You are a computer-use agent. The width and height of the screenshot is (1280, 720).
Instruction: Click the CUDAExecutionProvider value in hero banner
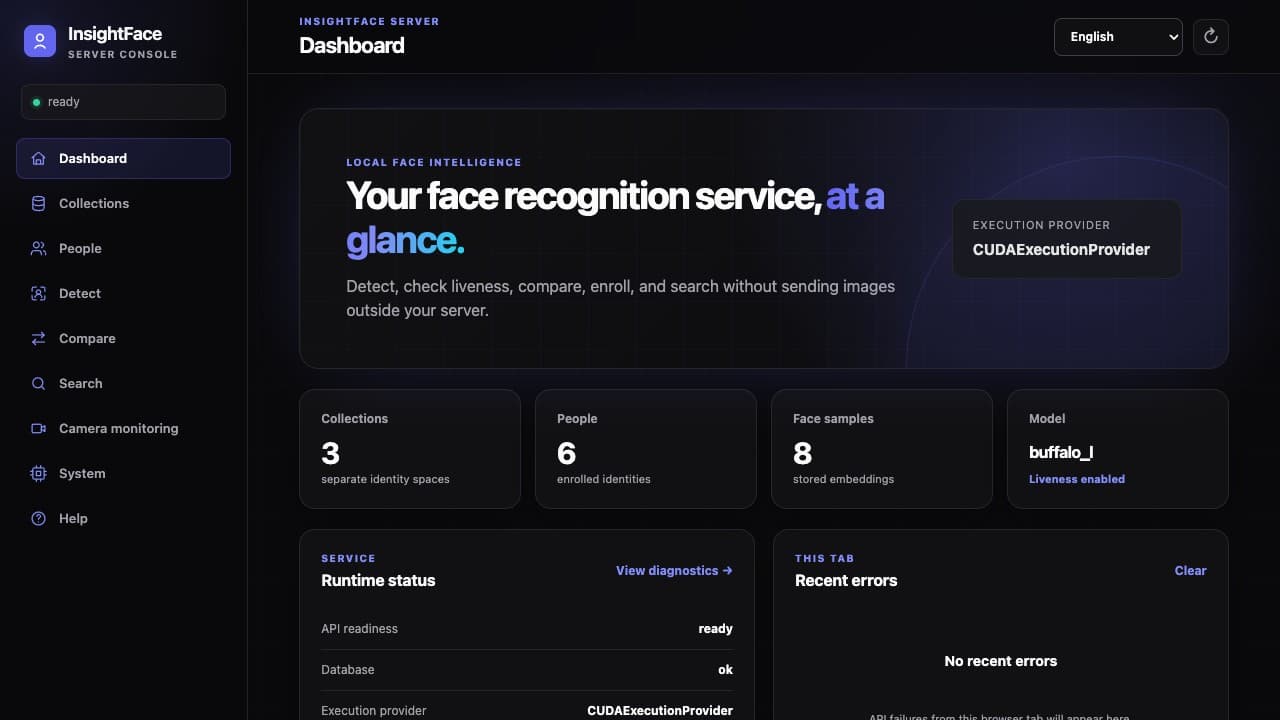pos(1061,249)
